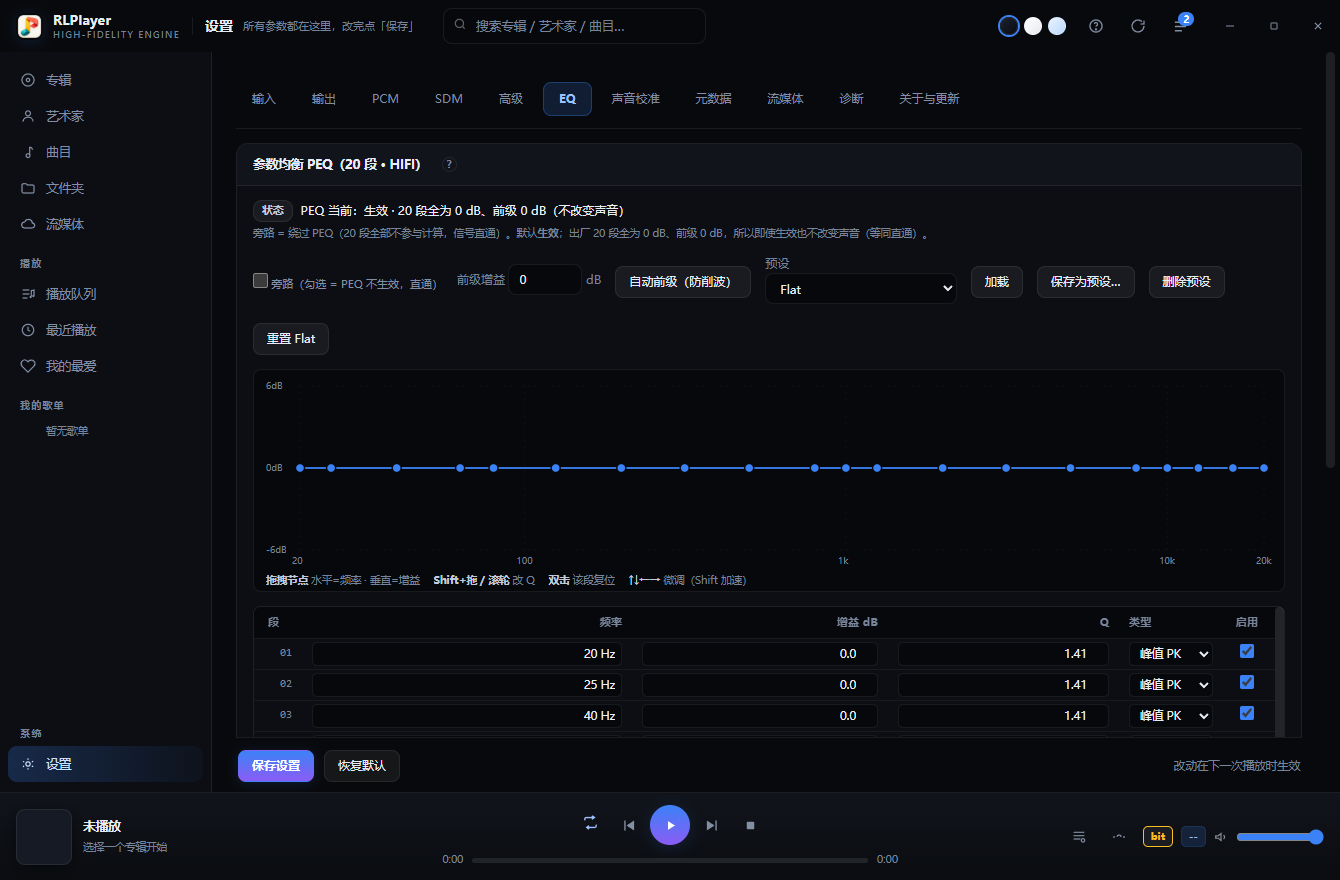Open the 诊断 diagnostics tab

coord(852,99)
